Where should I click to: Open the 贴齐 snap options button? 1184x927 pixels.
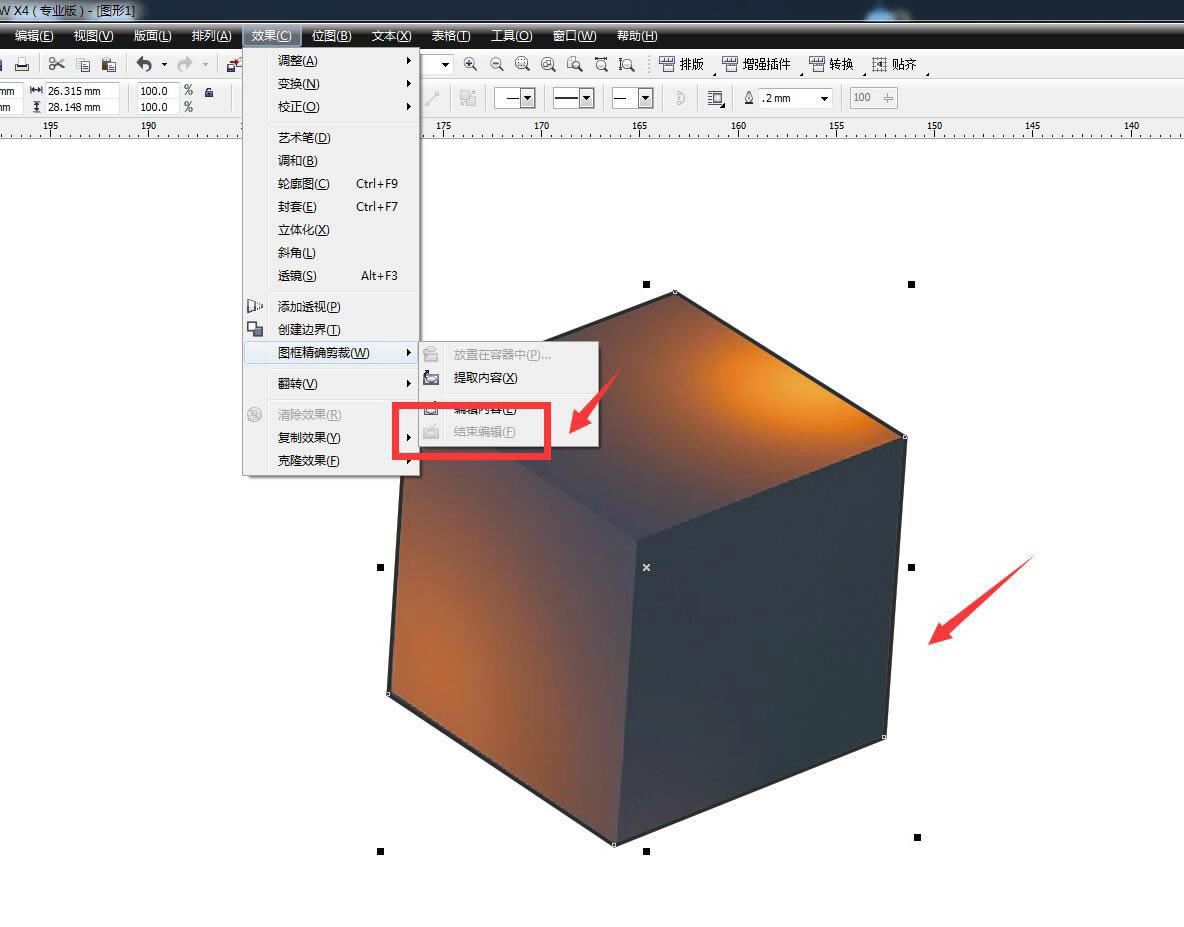click(895, 64)
